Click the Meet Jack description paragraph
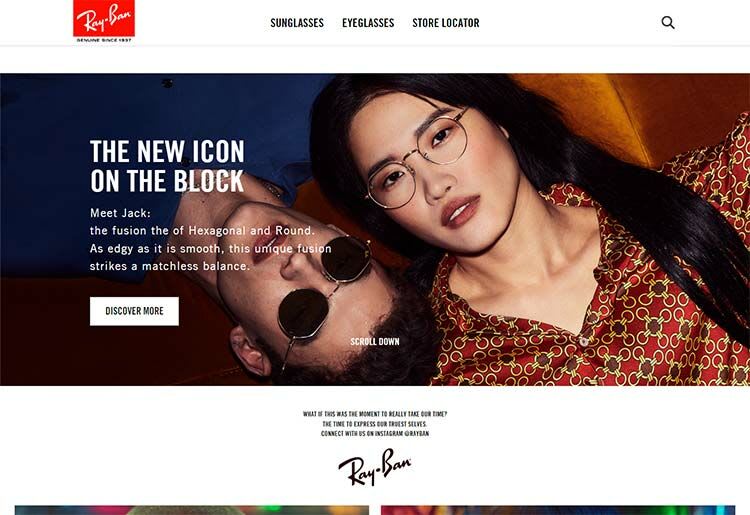This screenshot has height=515, width=750. point(210,240)
